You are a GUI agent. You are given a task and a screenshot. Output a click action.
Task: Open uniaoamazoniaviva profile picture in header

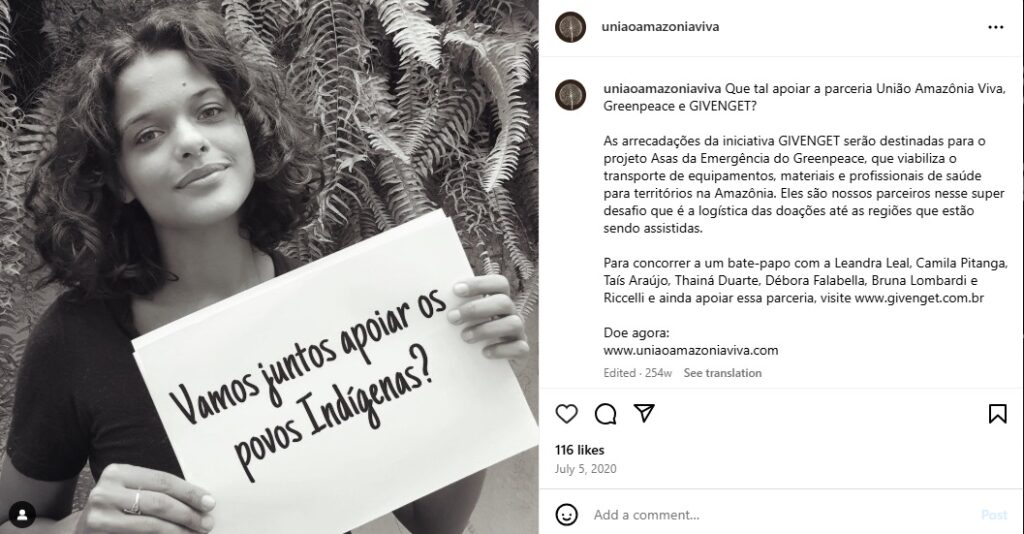pos(570,27)
